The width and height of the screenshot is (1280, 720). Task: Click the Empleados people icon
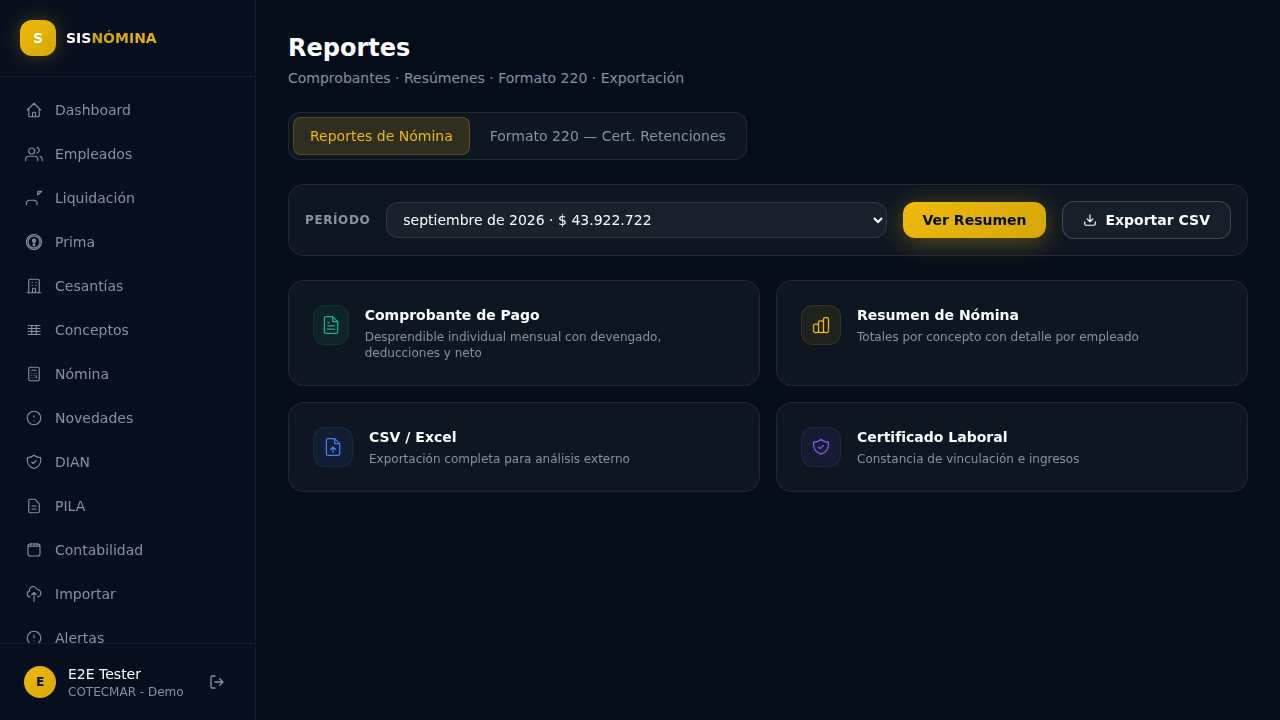point(34,154)
